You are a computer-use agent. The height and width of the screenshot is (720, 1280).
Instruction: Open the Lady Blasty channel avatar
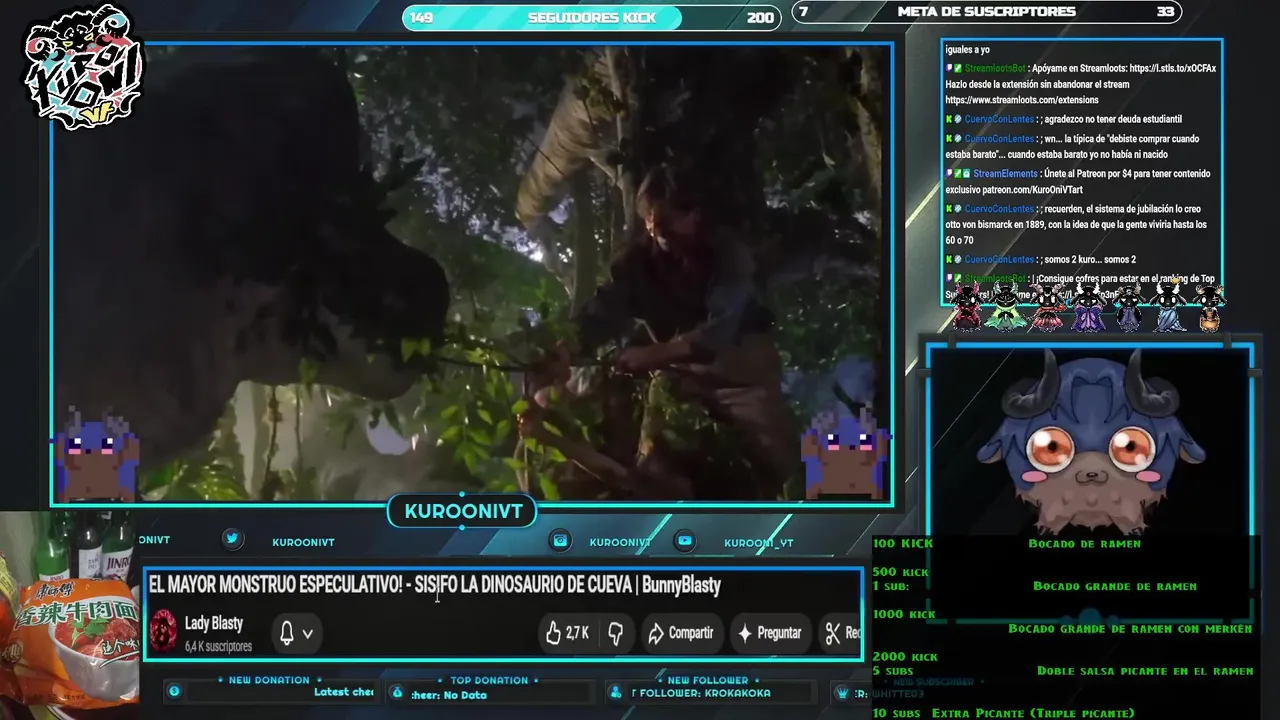pos(163,632)
